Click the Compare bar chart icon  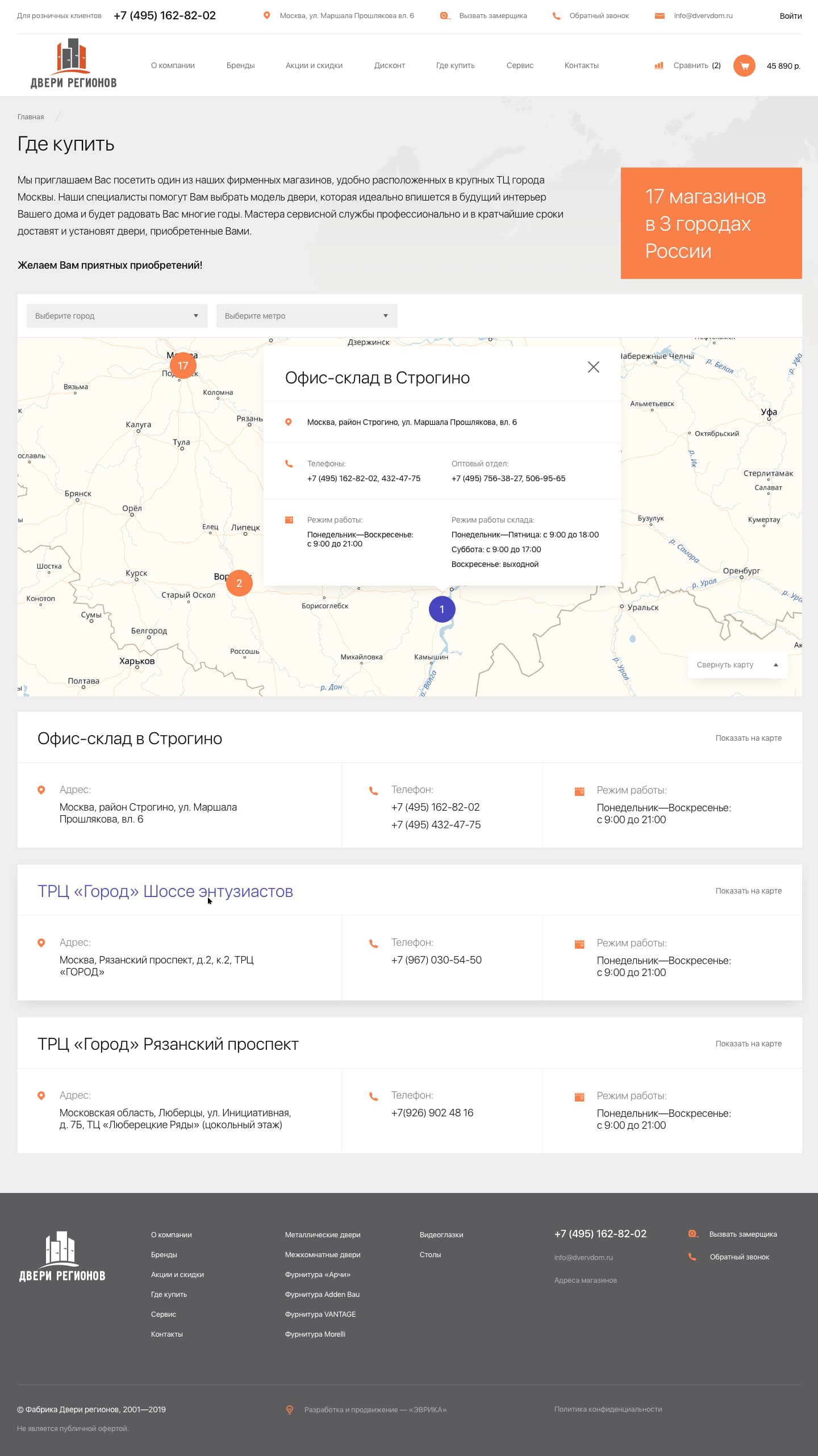(x=659, y=66)
